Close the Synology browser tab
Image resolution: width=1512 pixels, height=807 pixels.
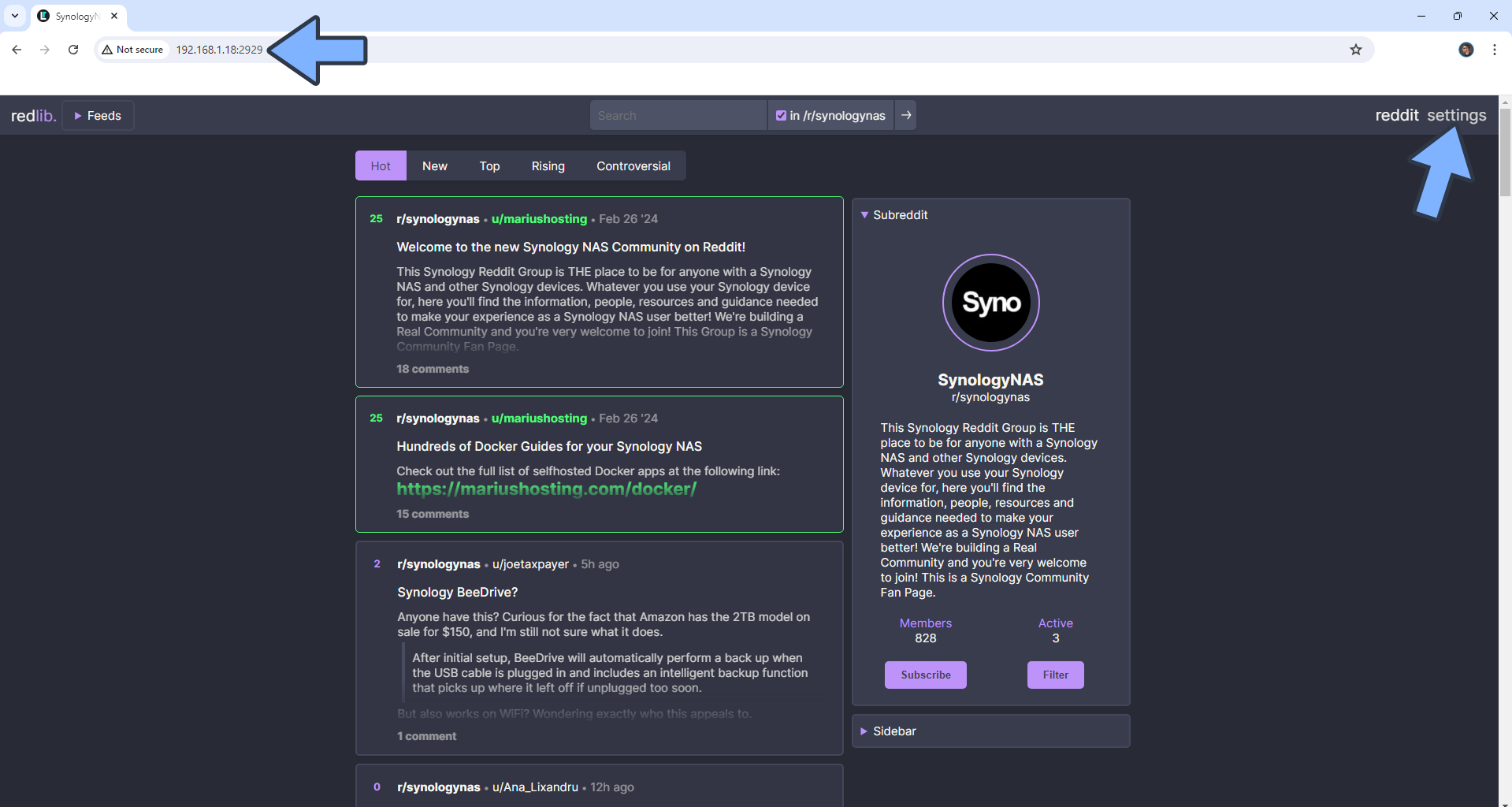click(x=114, y=16)
